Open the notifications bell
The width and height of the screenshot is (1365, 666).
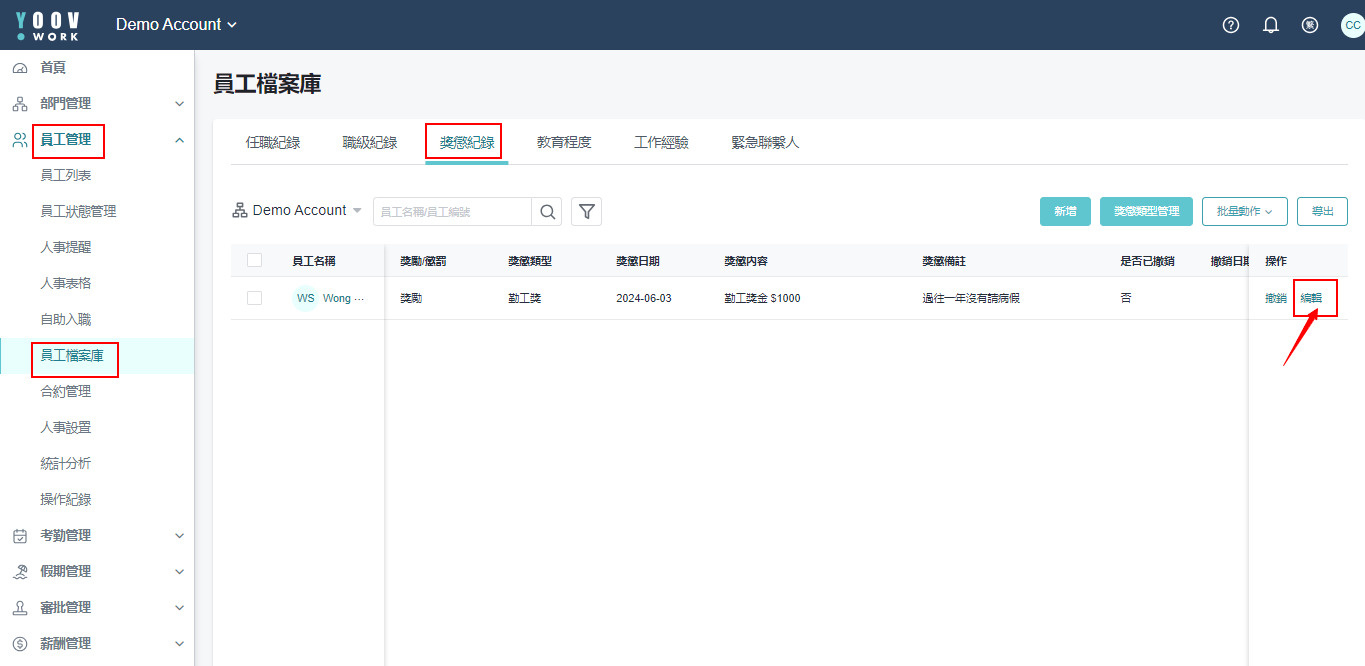1271,25
